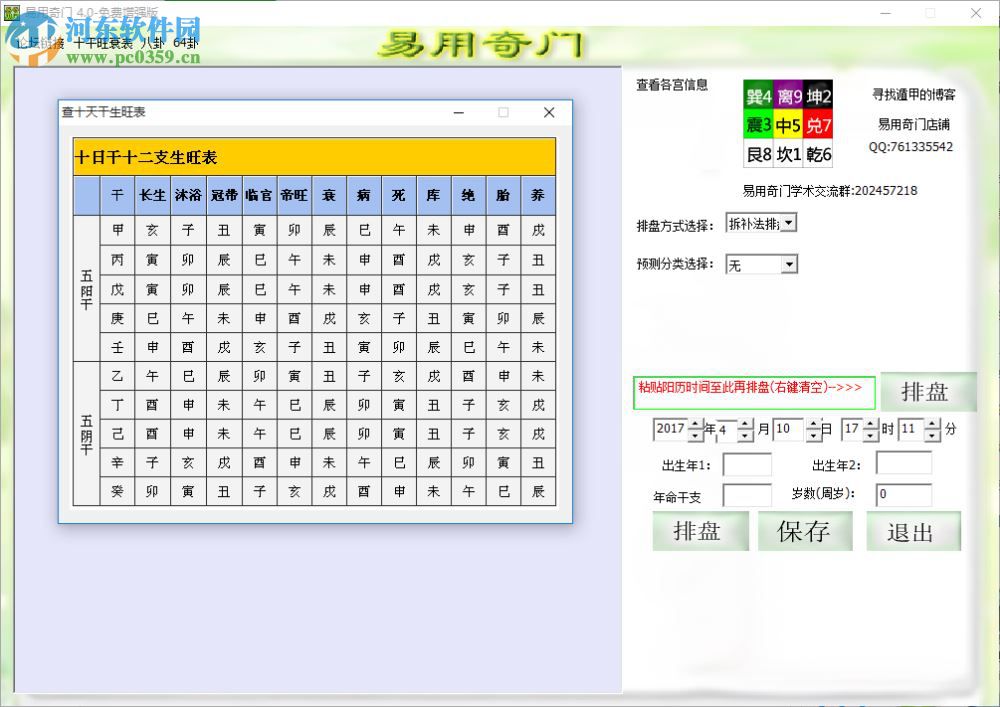Increment the 2017 year spinner up arrow
This screenshot has width=1000, height=707.
click(694, 424)
